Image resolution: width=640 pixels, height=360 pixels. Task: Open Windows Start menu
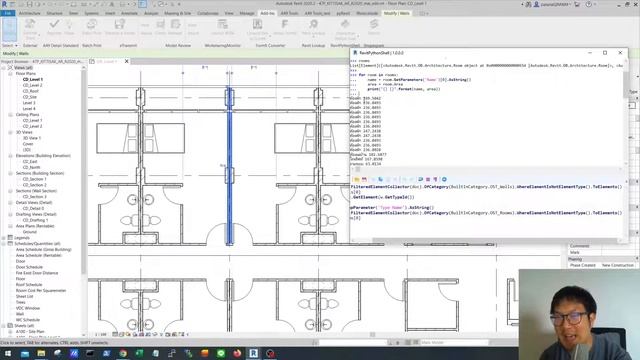tap(9, 353)
